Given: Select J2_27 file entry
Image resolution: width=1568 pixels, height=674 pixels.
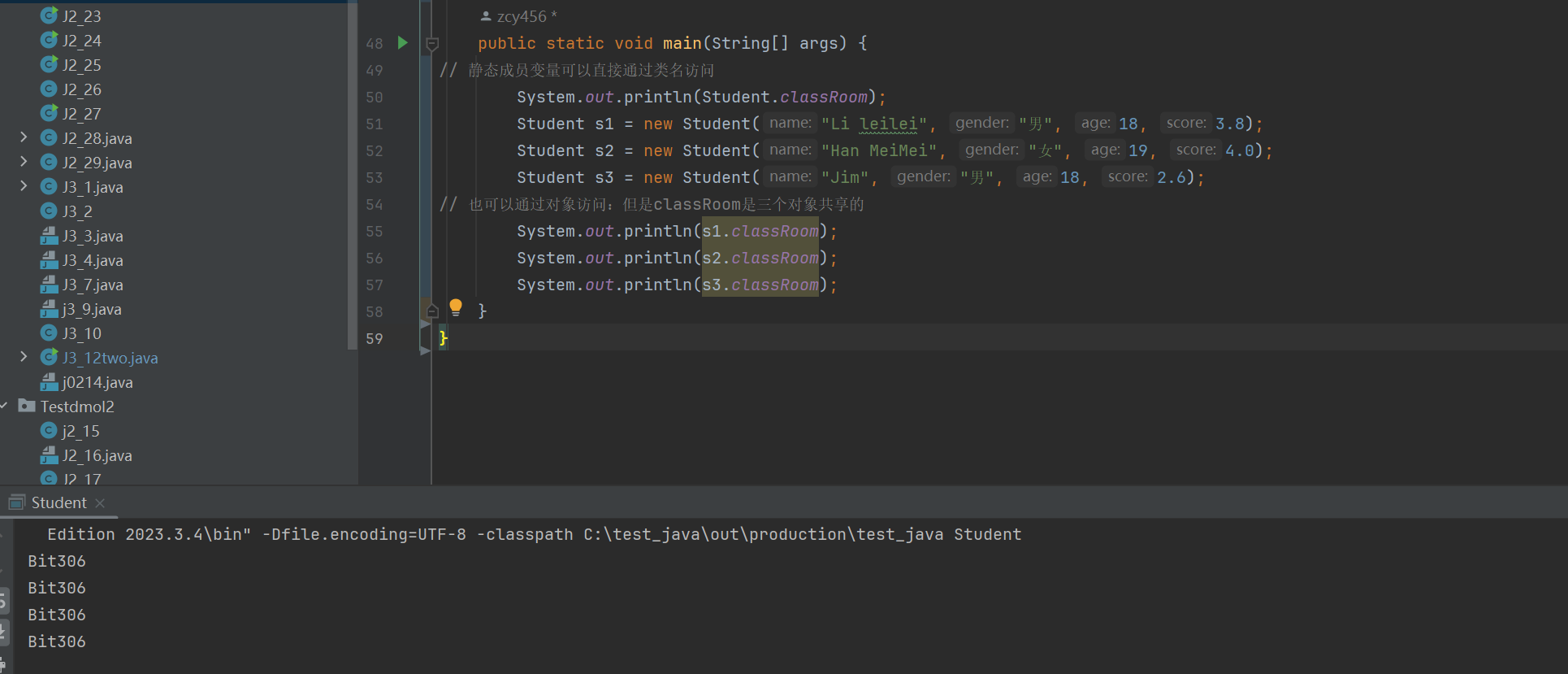Looking at the screenshot, I should pyautogui.click(x=82, y=114).
